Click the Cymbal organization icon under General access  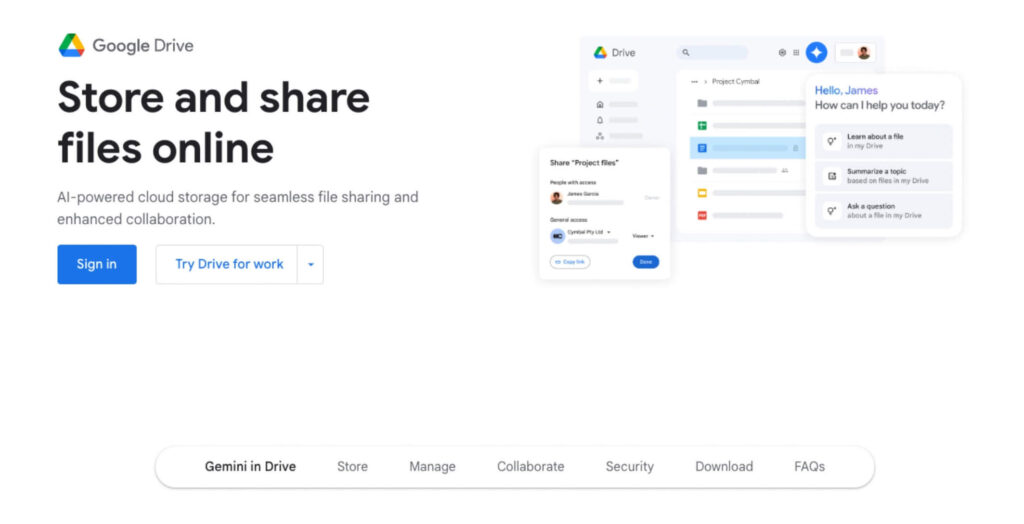[x=558, y=236]
